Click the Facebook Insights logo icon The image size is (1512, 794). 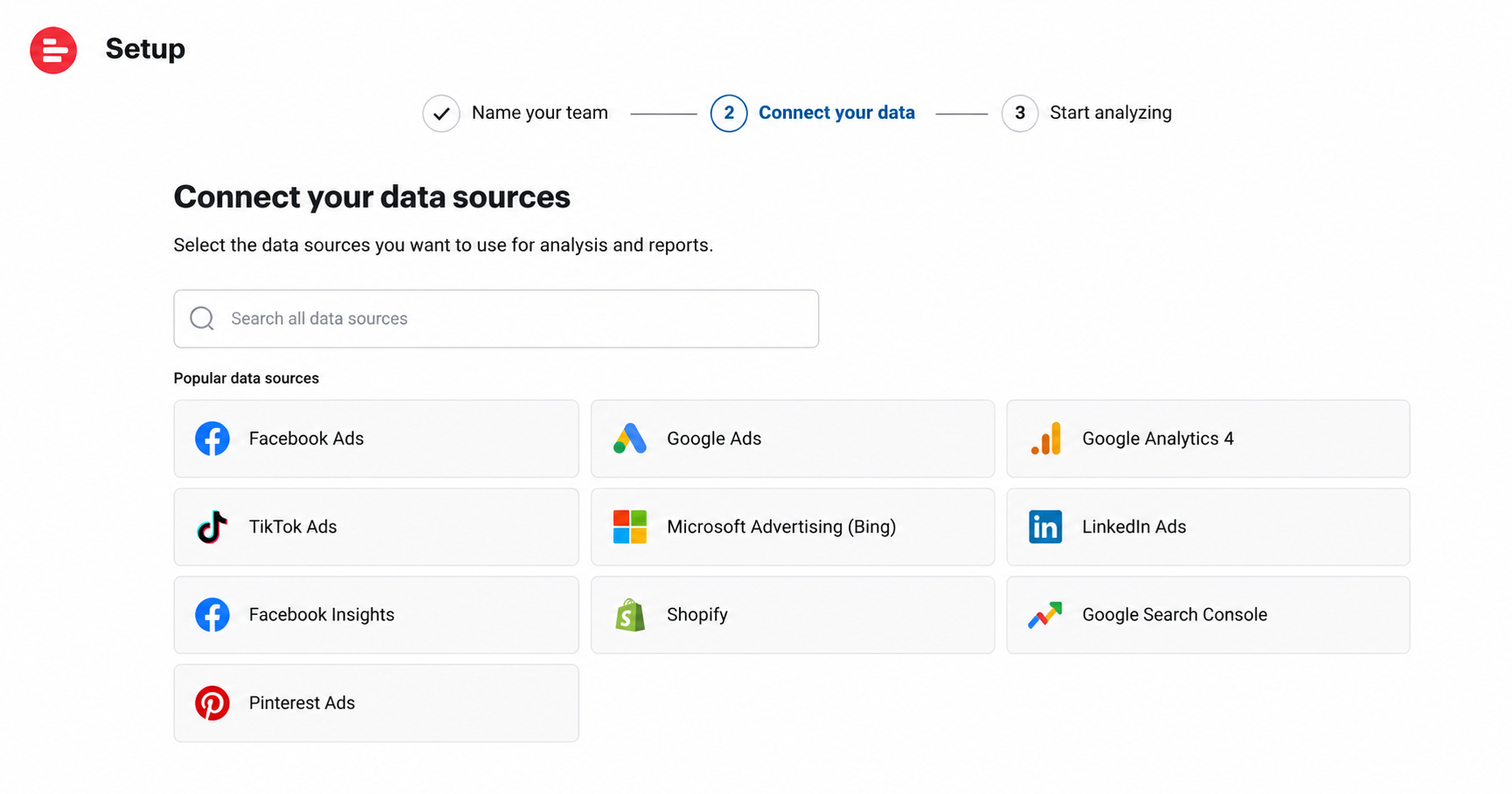click(212, 615)
